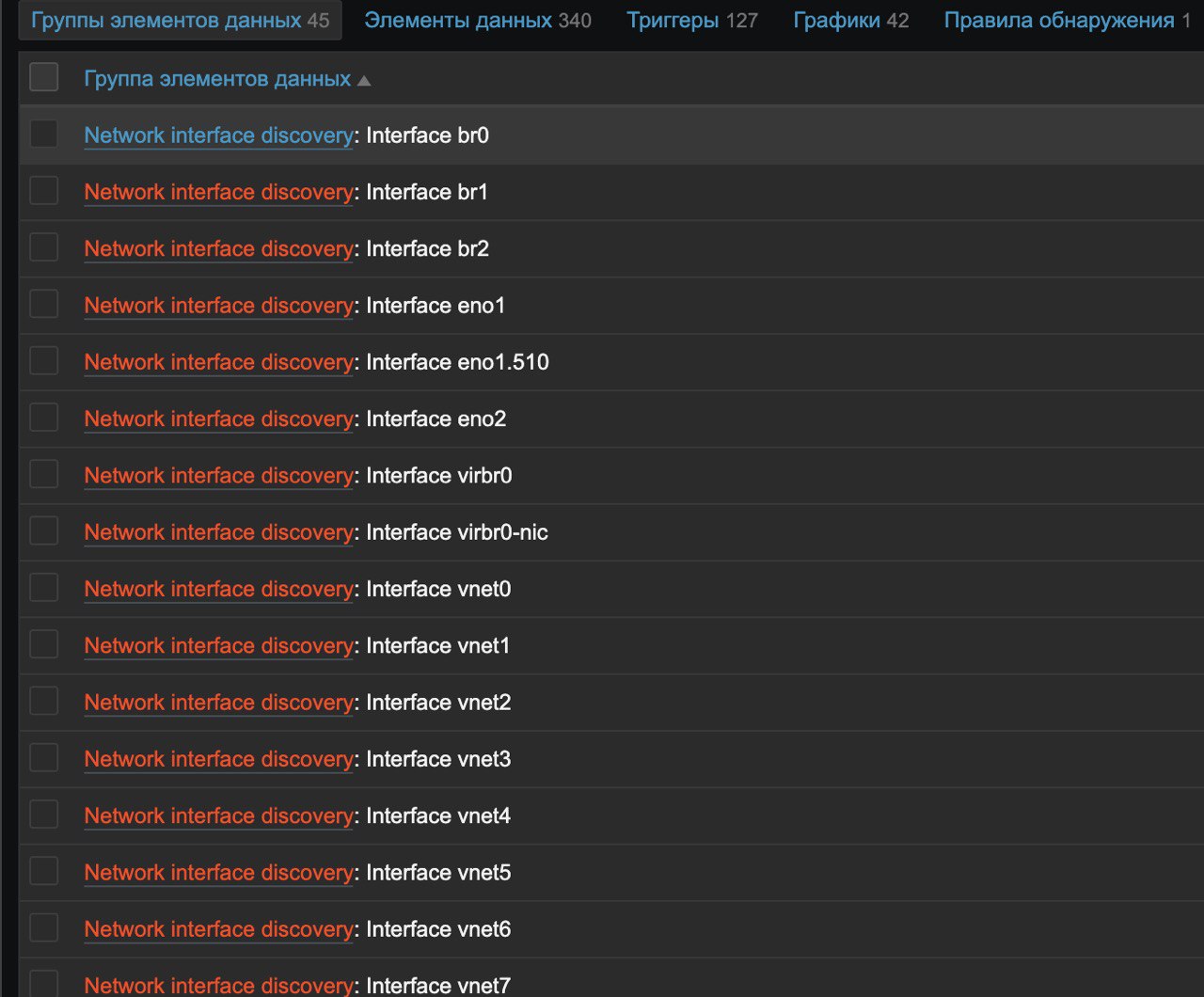Click the text Interface vnet6
The image size is (1204, 997).
tap(438, 929)
